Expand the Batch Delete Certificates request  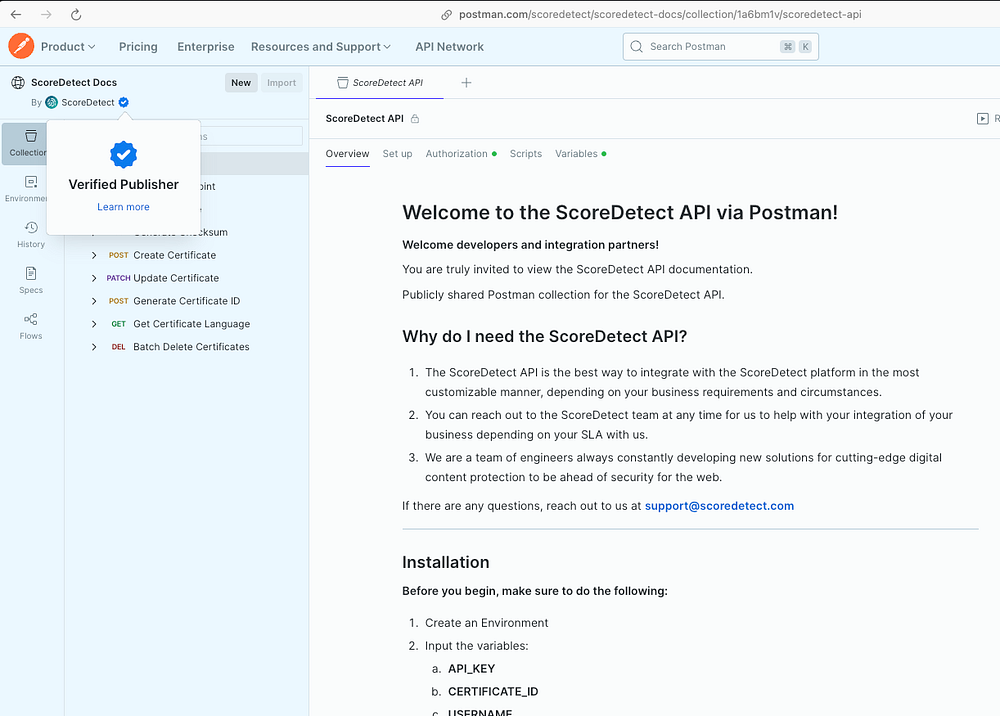point(94,347)
